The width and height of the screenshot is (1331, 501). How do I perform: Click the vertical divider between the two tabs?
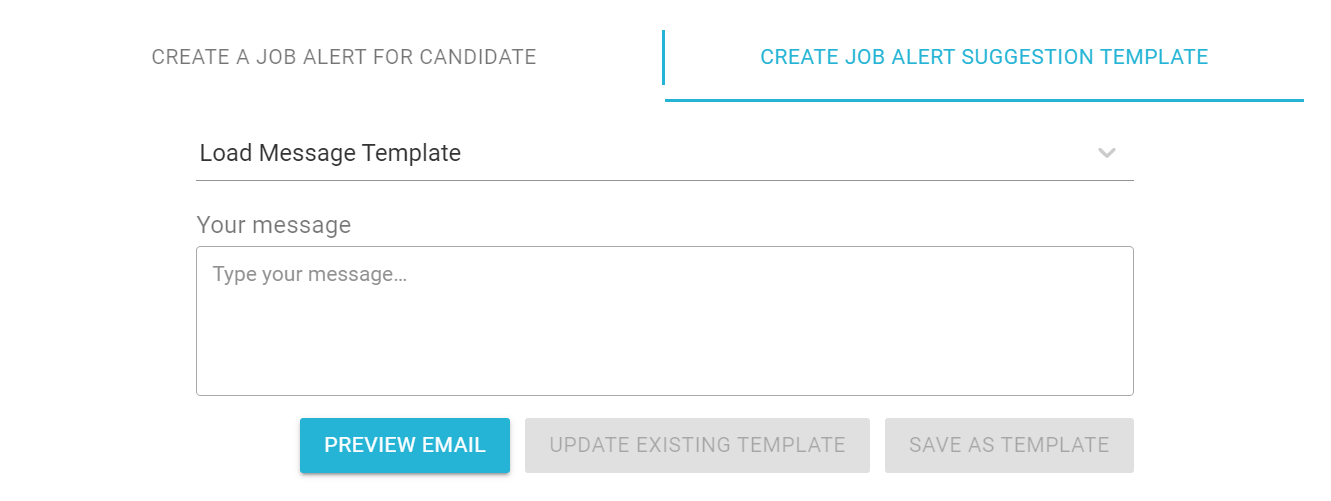[x=663, y=57]
